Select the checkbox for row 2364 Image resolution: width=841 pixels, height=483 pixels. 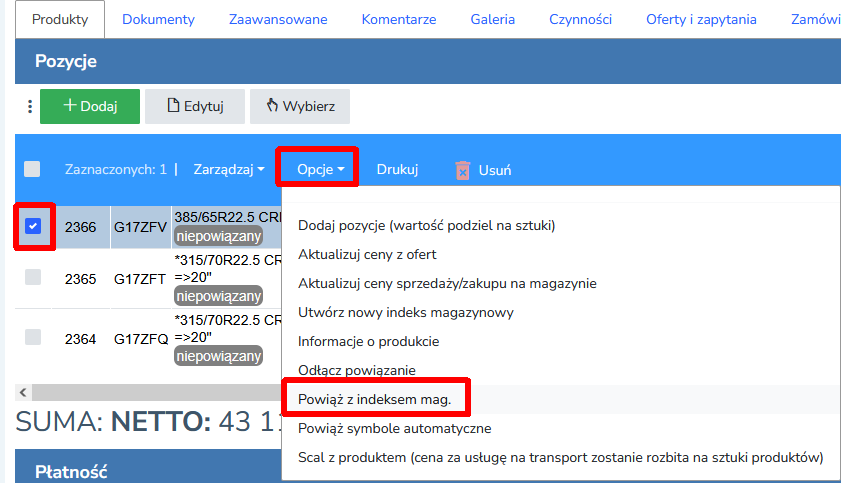[33, 338]
